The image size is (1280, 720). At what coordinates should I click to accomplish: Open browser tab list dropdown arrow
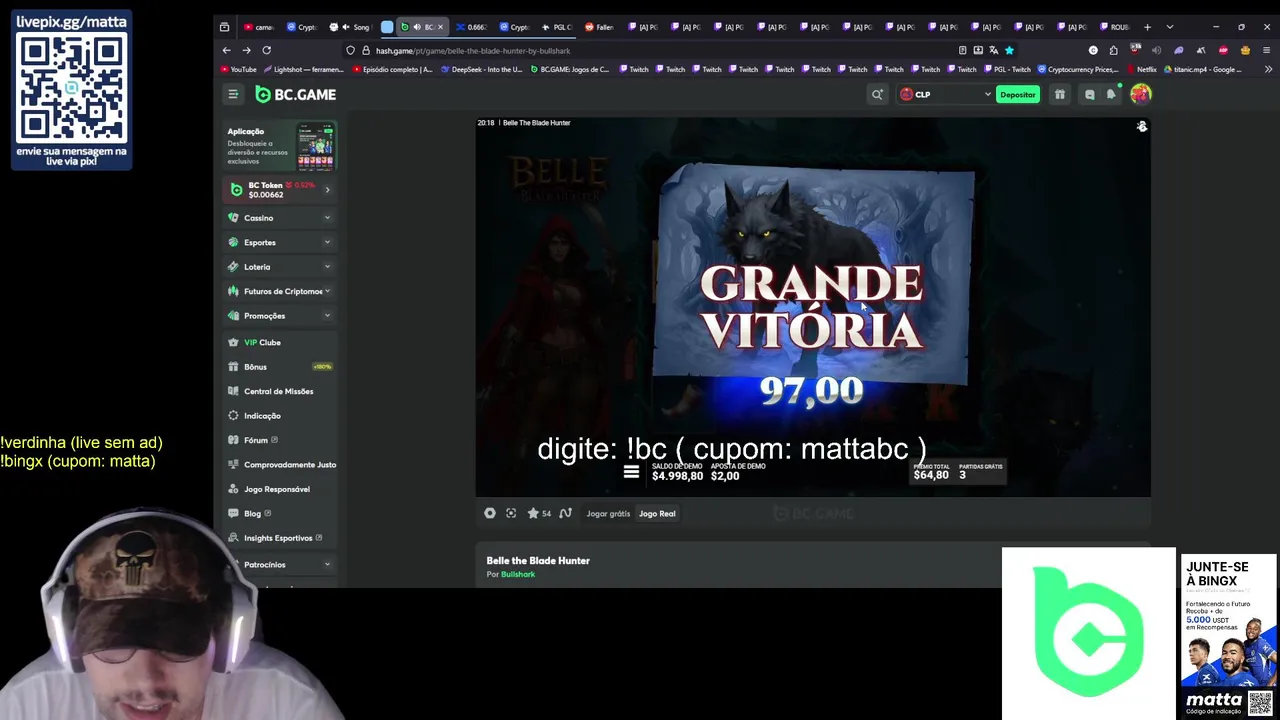tap(1169, 27)
